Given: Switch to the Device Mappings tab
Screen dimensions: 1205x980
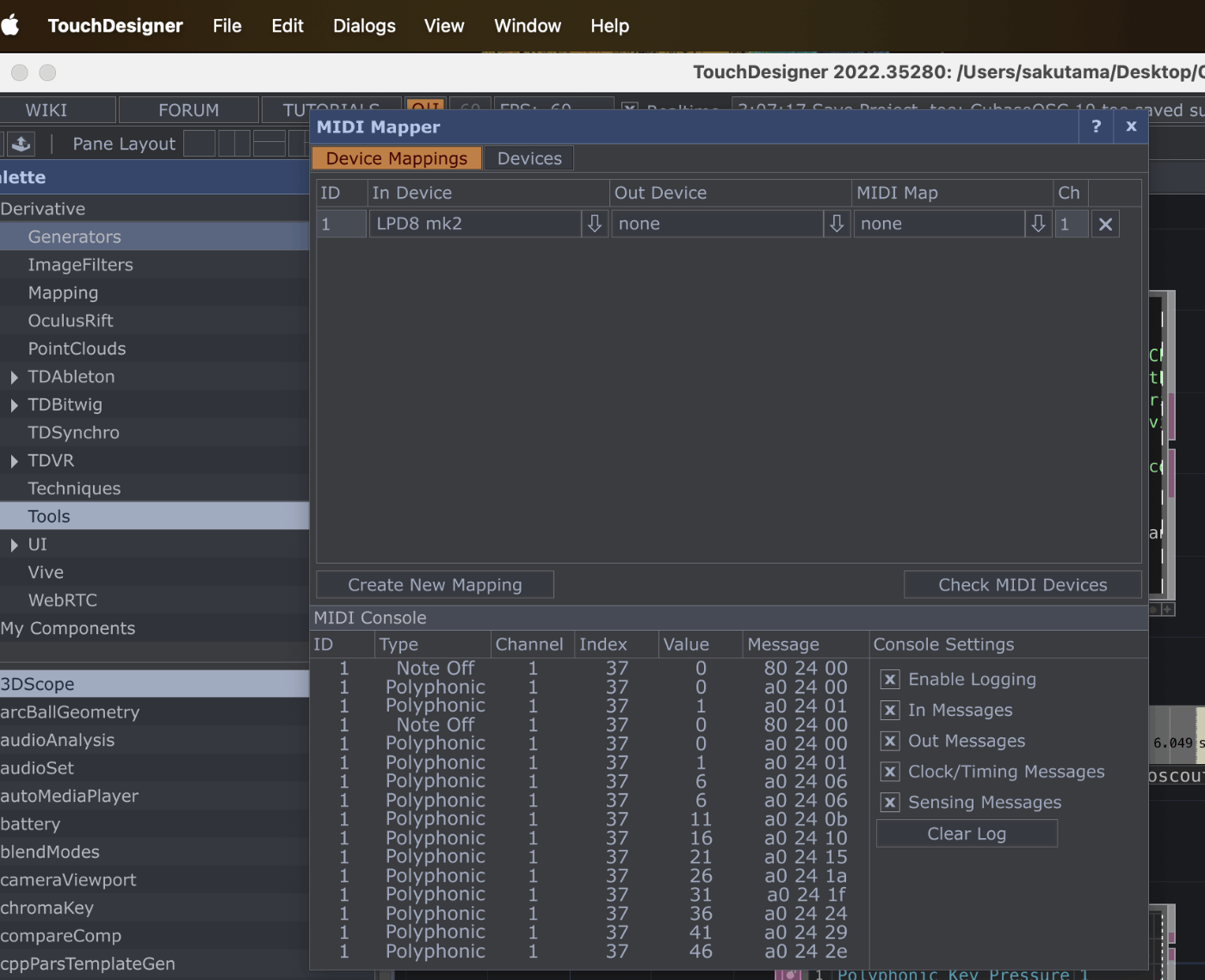Looking at the screenshot, I should (397, 158).
